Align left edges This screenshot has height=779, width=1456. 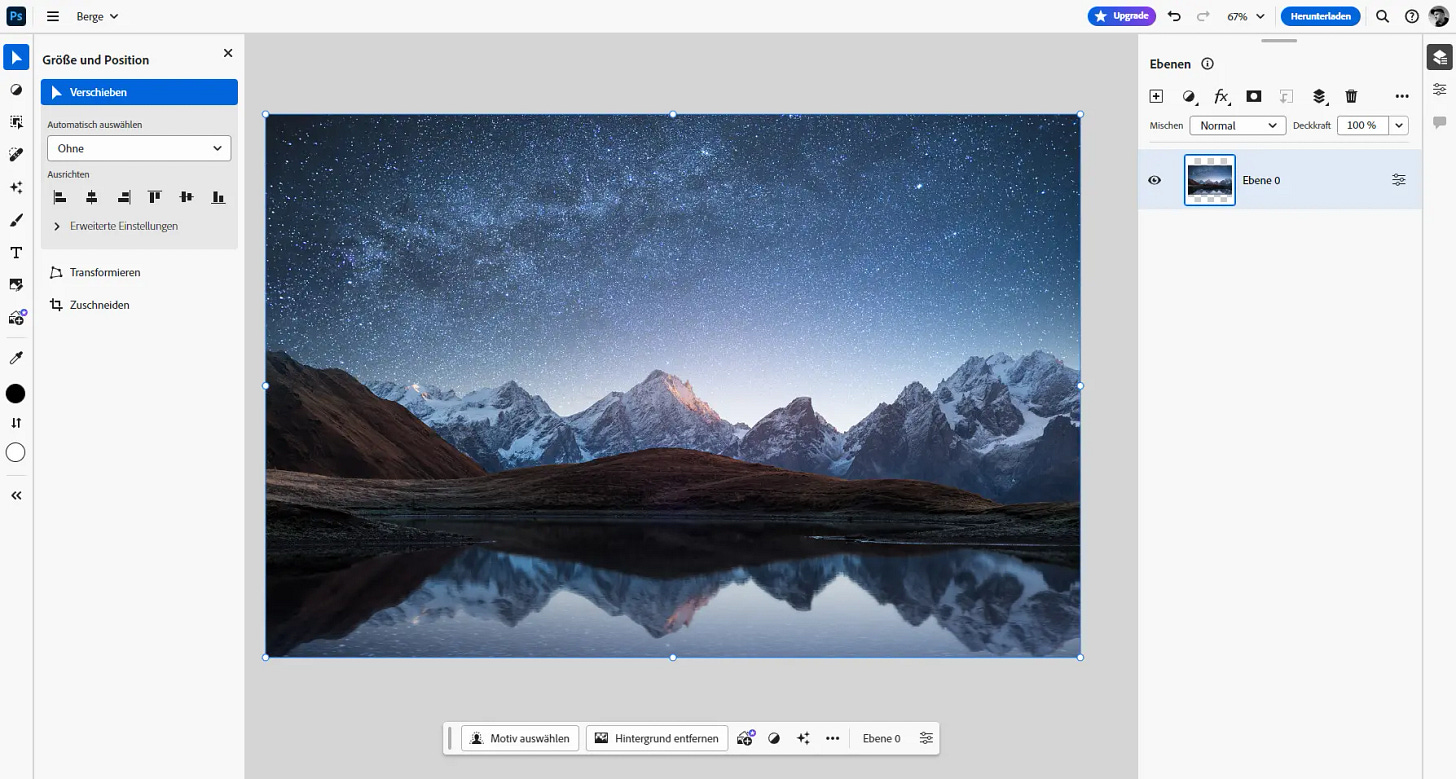click(x=60, y=198)
